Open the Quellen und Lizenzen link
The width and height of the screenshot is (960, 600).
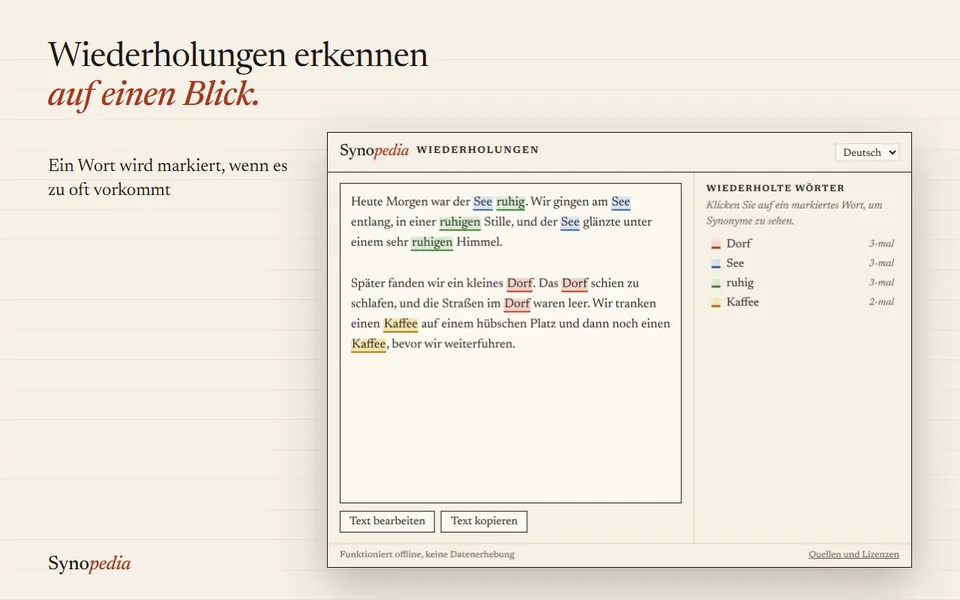coord(853,554)
